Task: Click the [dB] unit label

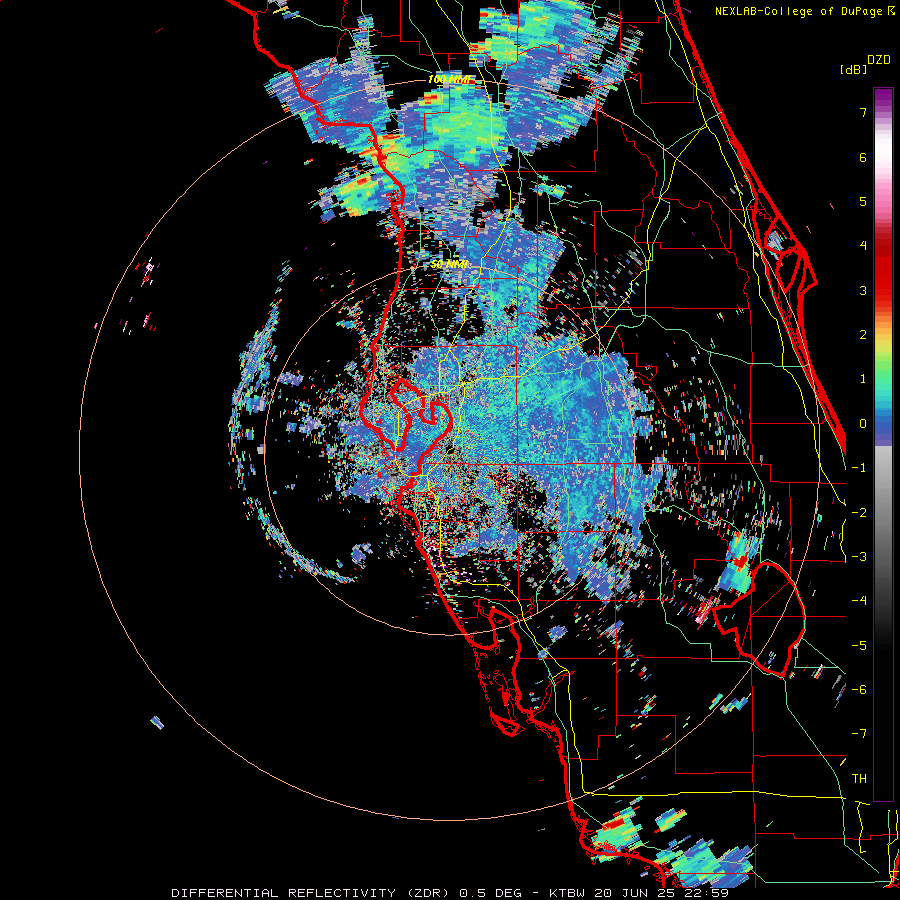Action: tap(853, 69)
